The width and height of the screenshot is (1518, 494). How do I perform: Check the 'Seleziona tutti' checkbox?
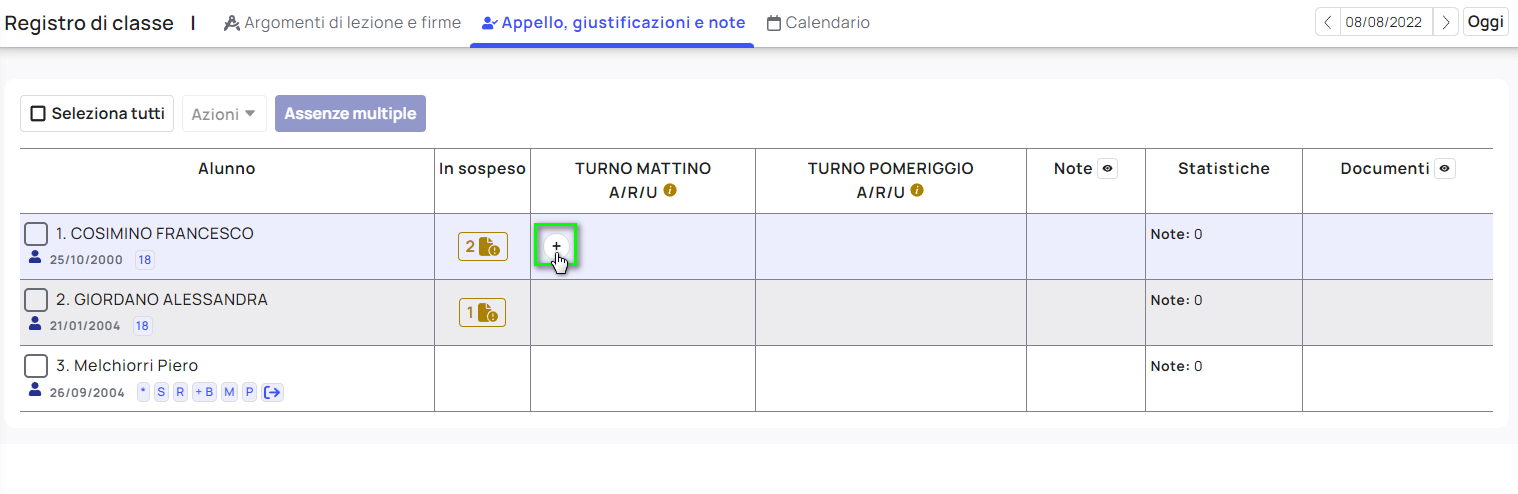click(38, 114)
